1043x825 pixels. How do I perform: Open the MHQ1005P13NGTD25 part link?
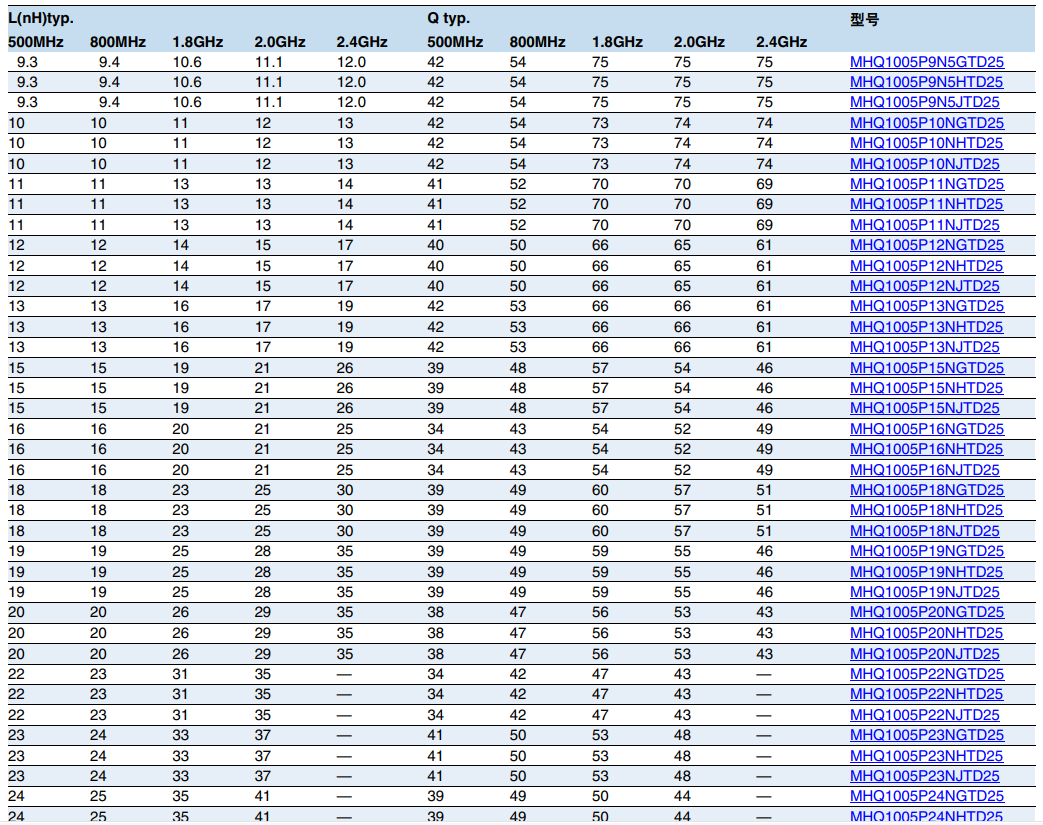pyautogui.click(x=927, y=306)
